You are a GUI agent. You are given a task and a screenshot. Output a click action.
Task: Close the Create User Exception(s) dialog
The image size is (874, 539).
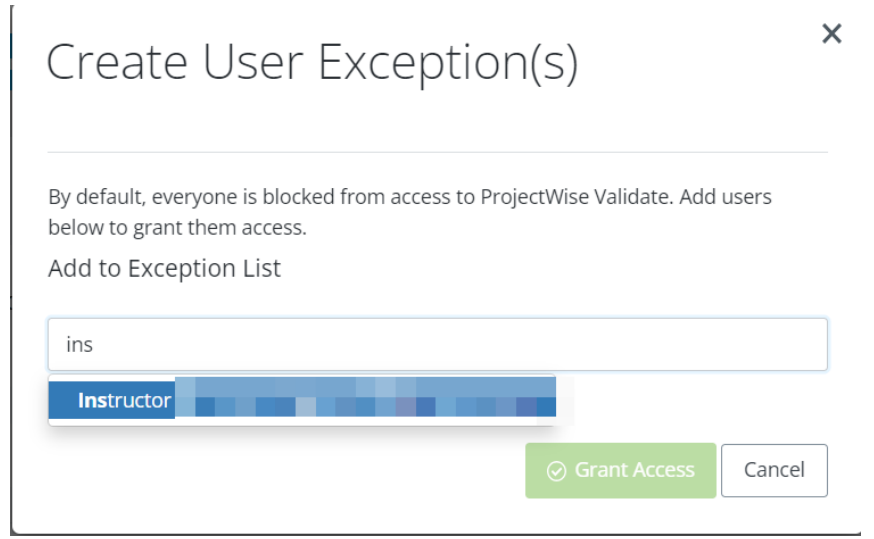(831, 34)
